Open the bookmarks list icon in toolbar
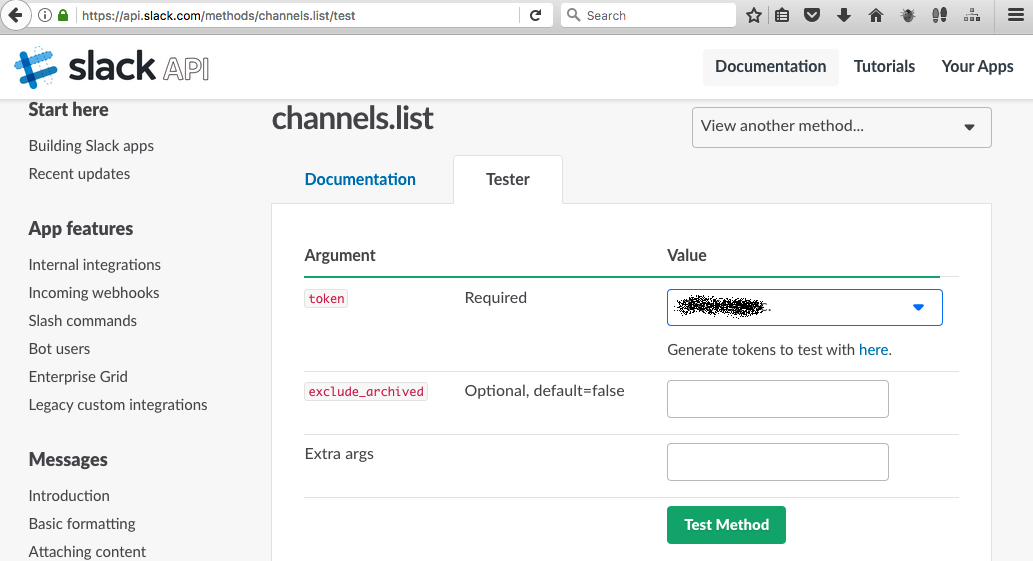 coord(782,15)
